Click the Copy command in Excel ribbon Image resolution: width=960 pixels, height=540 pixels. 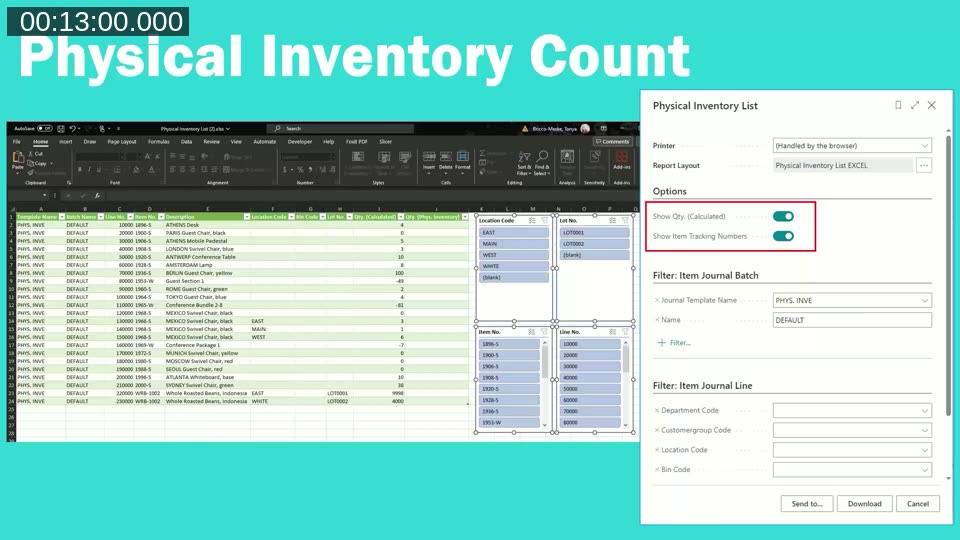pyautogui.click(x=39, y=163)
